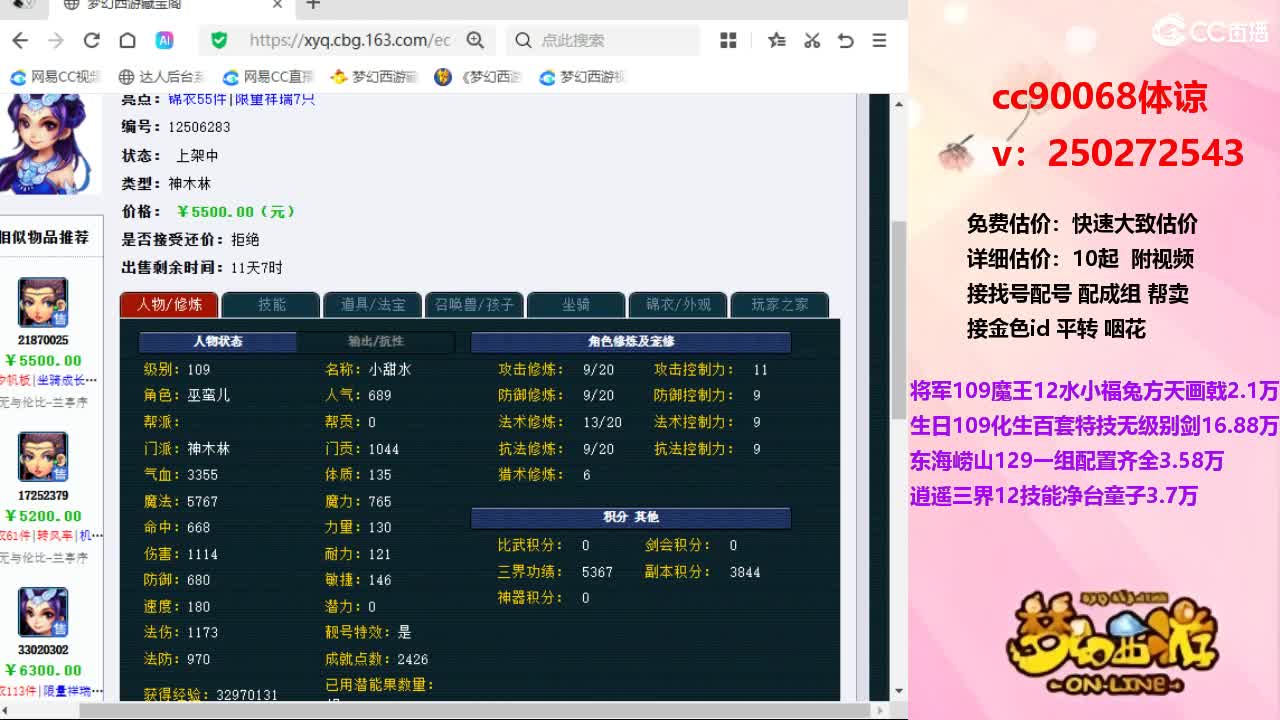
Task: Switch to the 技能 tab
Action: coord(271,305)
